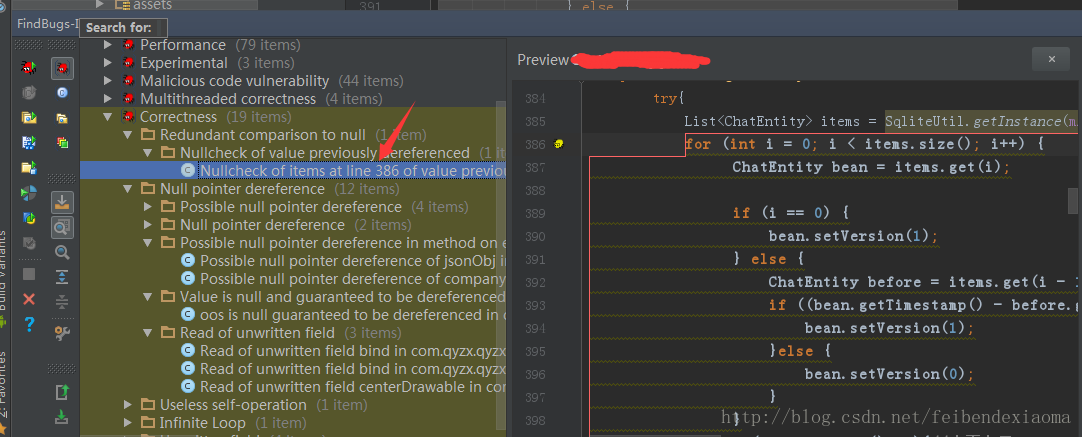Click the Analyze Current File bug icon
Screen dimensions: 1082x437
29,68
